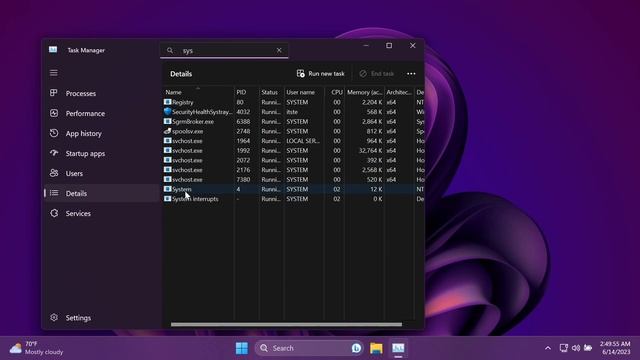
Task: Sort by the CPU column header
Action: point(334,92)
